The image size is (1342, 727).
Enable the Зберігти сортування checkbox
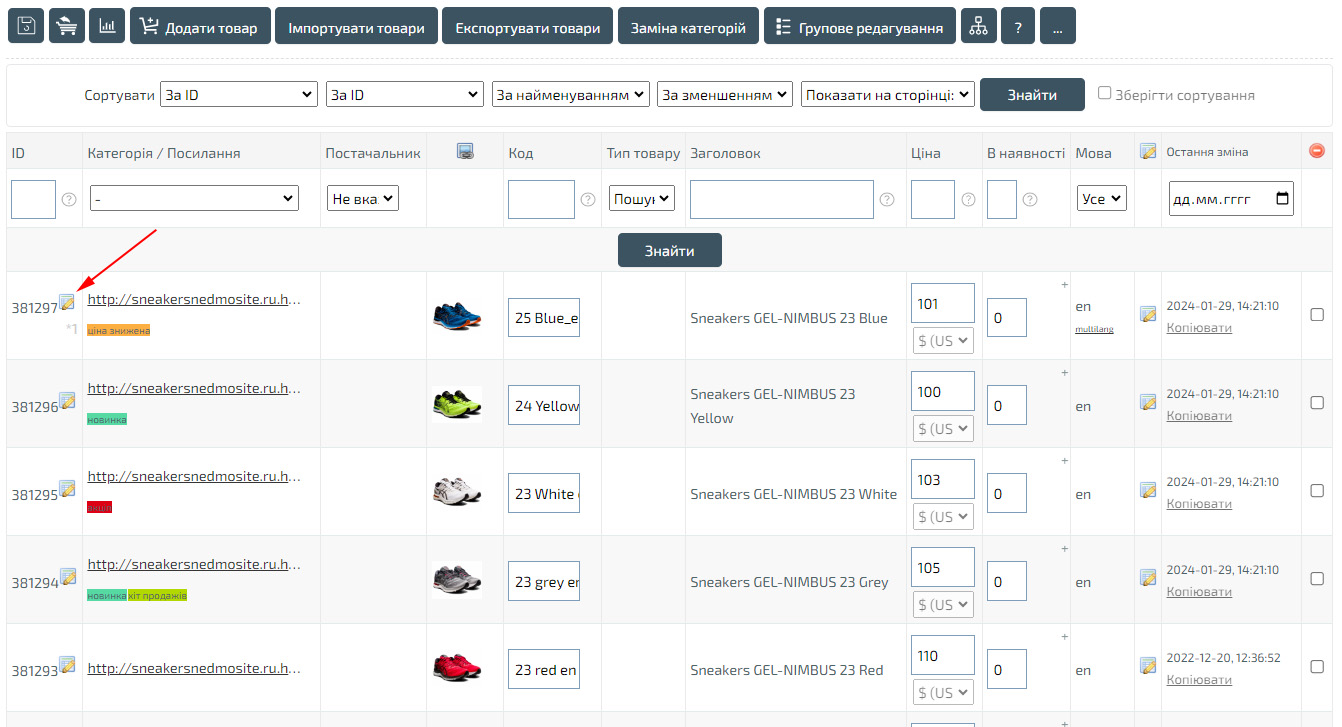1105,93
